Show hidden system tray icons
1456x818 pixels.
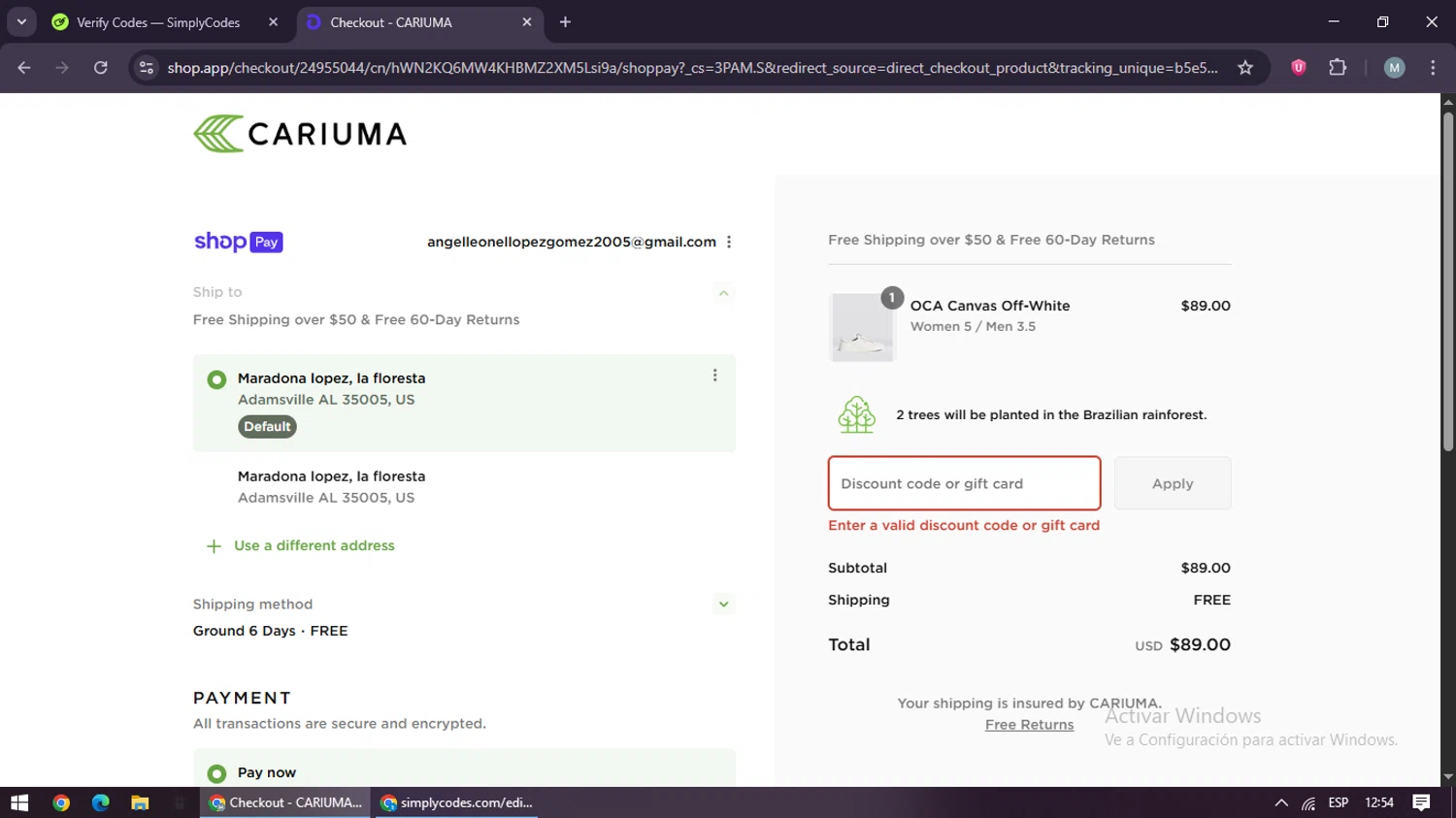[1281, 802]
